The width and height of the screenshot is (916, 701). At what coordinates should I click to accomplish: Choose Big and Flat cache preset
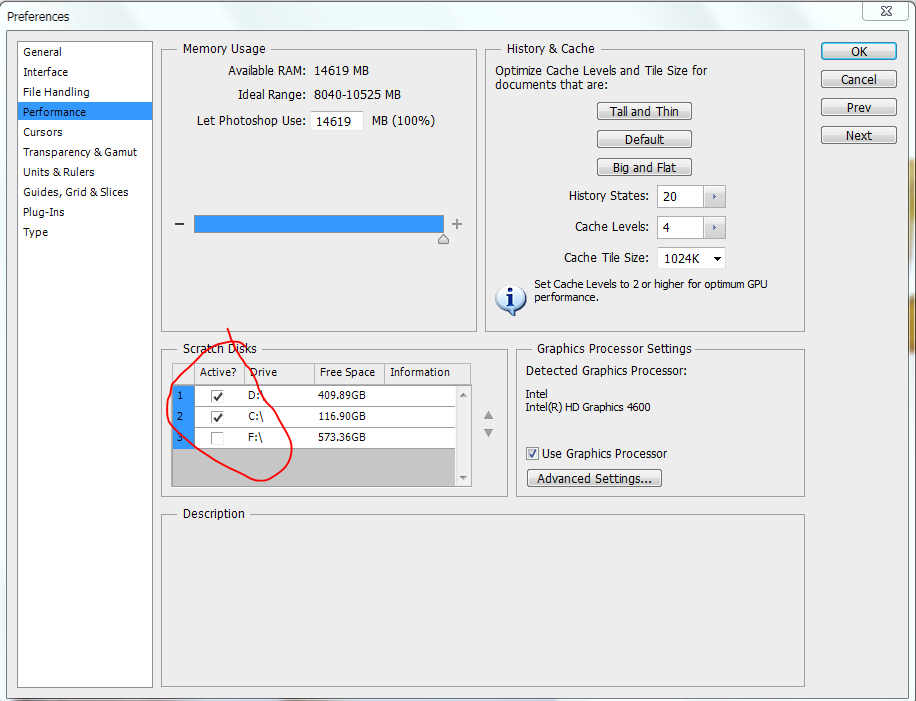[x=644, y=168]
